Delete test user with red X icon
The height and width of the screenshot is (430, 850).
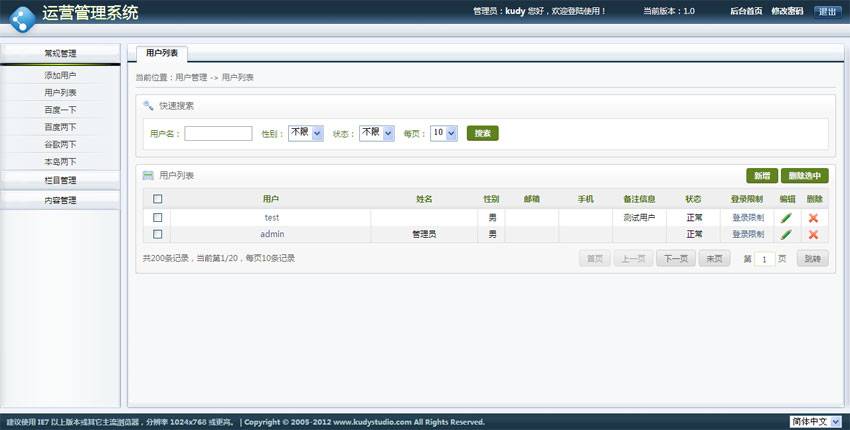point(813,218)
